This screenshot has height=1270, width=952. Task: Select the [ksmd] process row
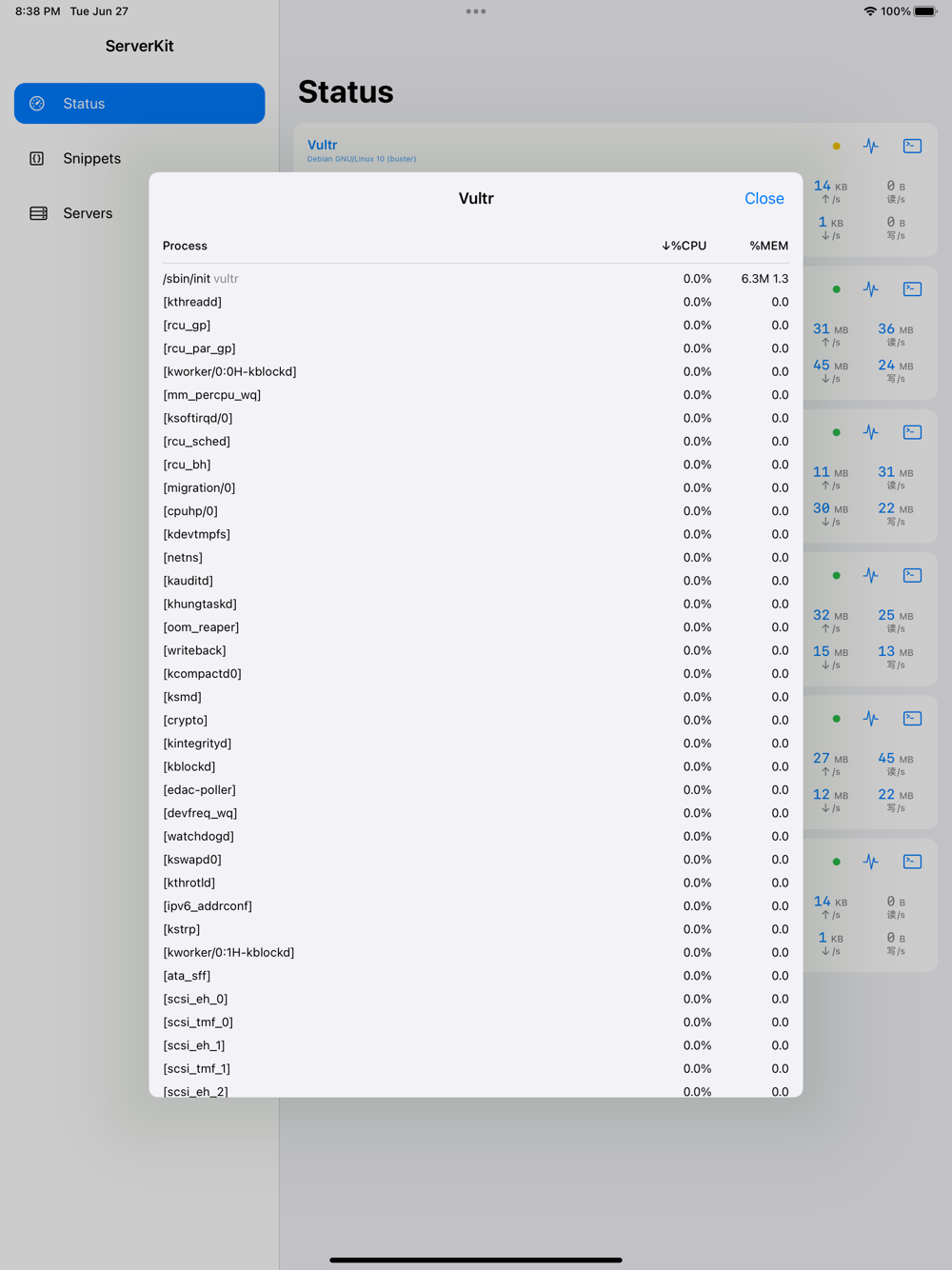click(x=476, y=697)
